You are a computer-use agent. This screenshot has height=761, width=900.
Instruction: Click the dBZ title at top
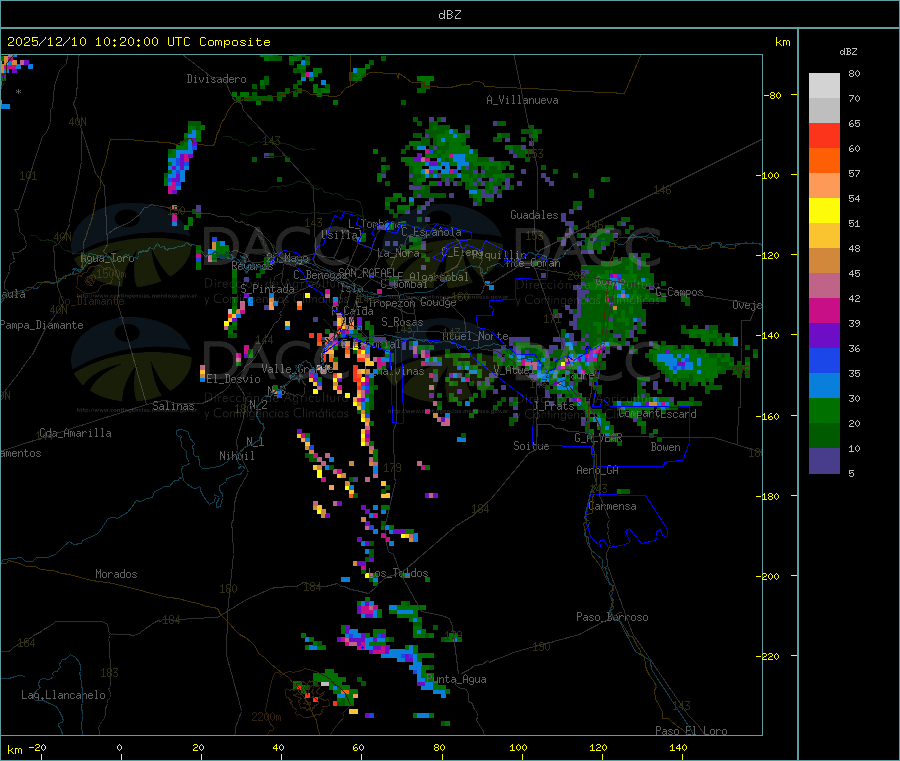(449, 15)
